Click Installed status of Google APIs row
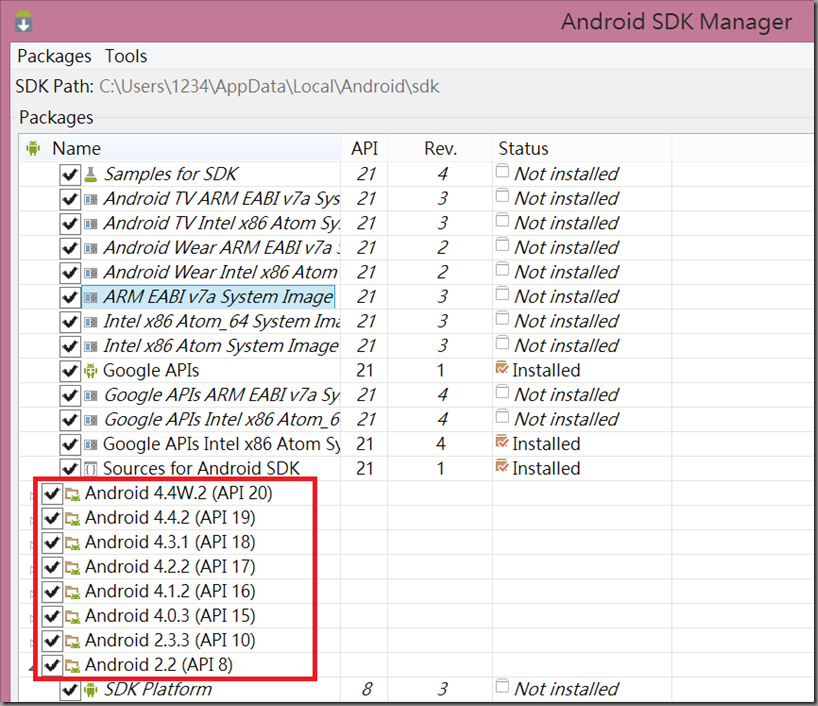Screen dimensions: 818x706 pyautogui.click(x=538, y=370)
